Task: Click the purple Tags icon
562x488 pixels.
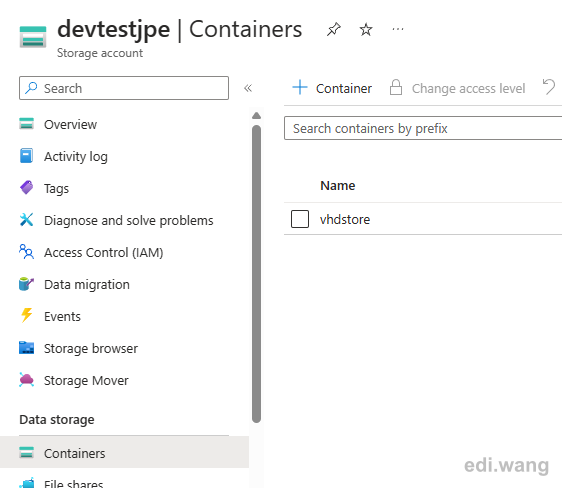Action: tap(27, 187)
